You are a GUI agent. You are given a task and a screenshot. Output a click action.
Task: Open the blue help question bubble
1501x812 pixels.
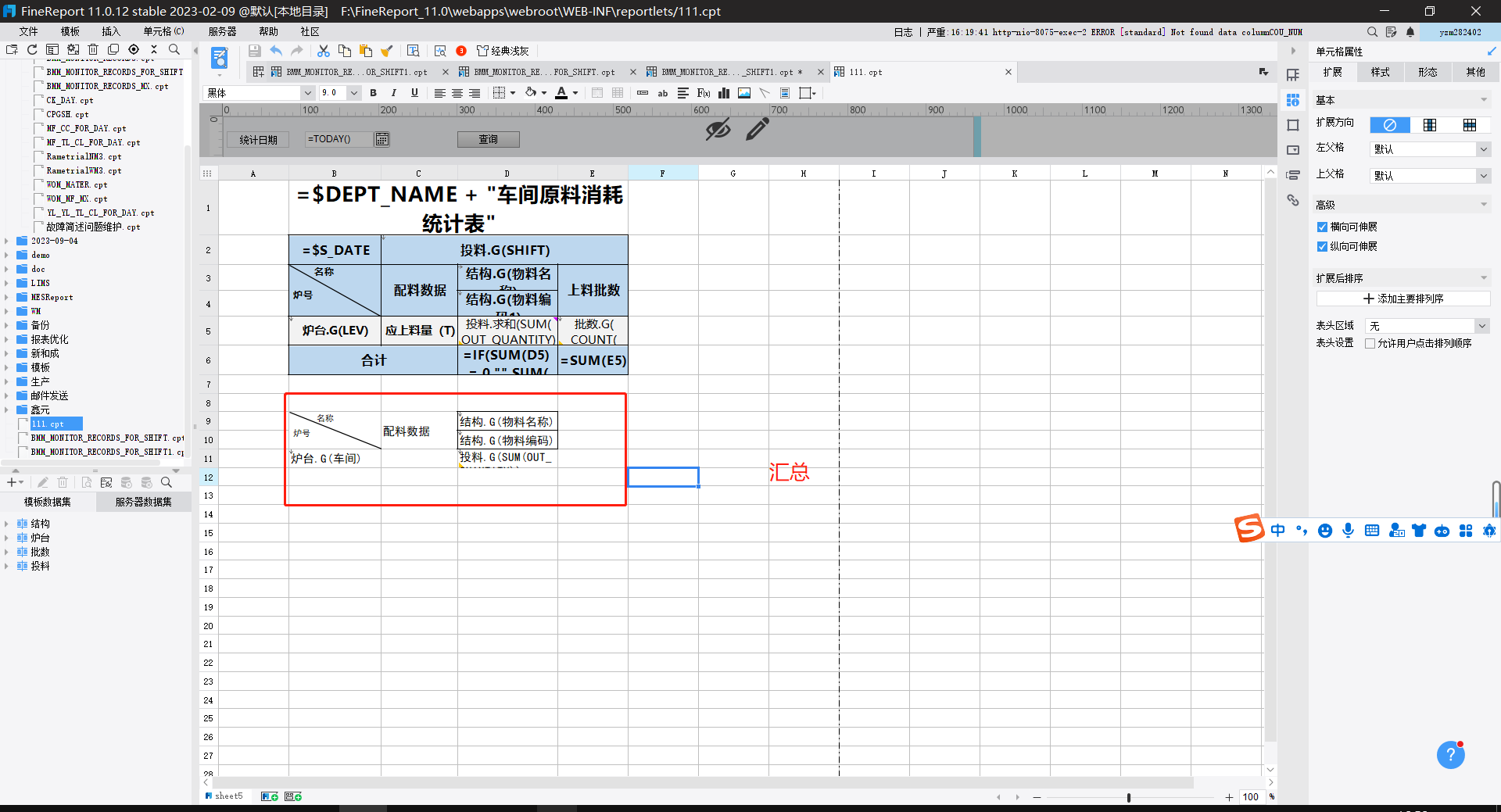[x=1450, y=755]
